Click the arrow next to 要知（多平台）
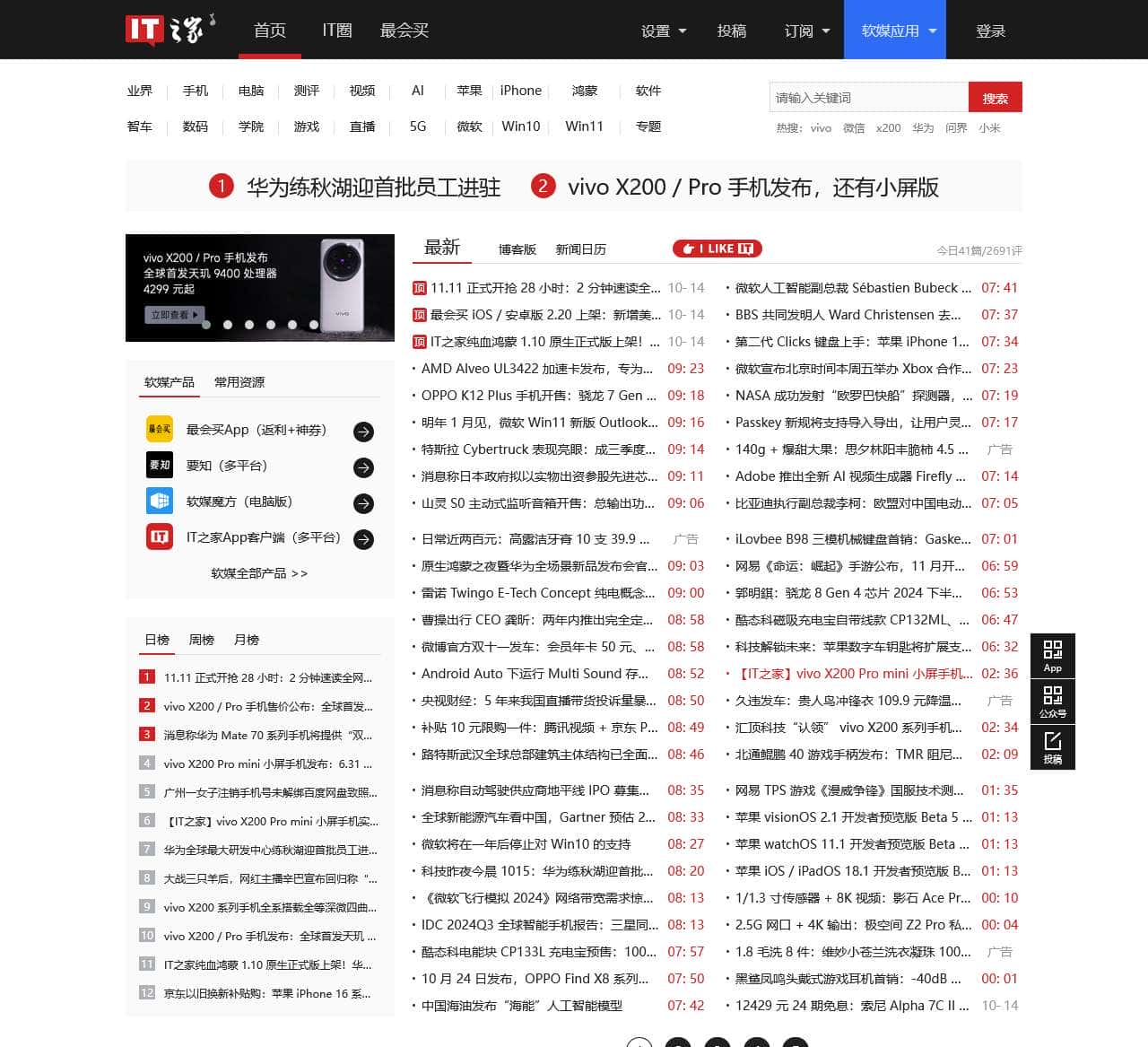 tap(363, 467)
